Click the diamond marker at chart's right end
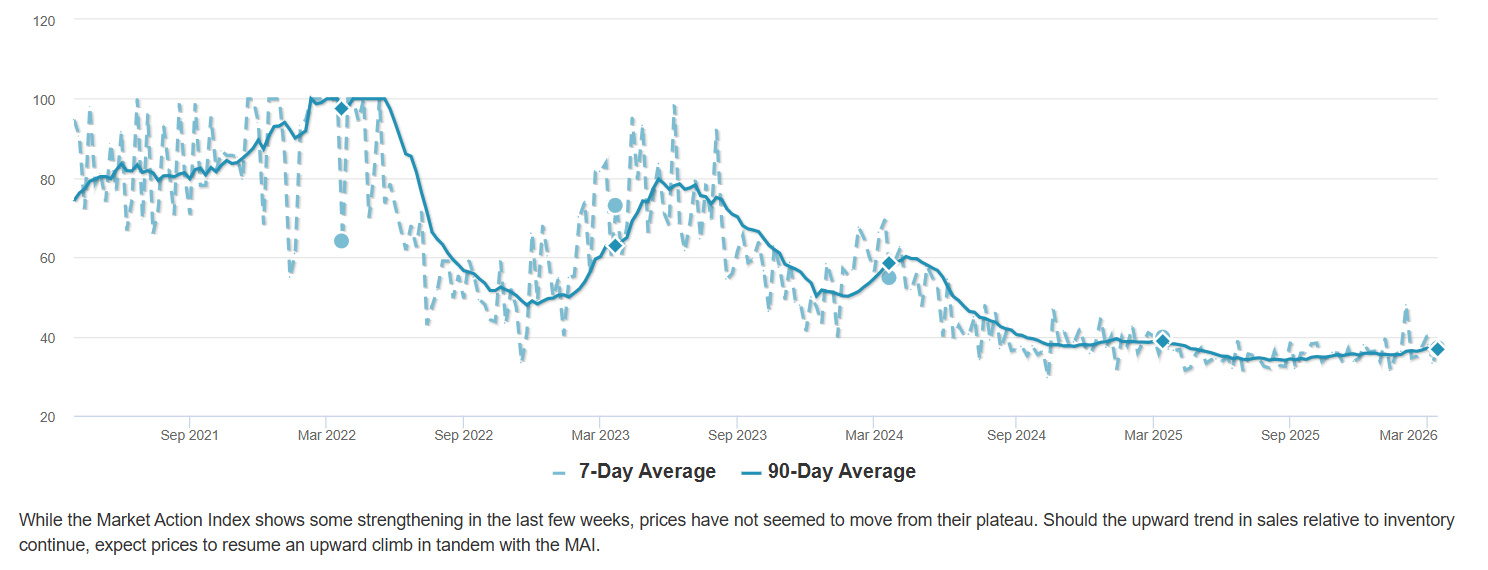This screenshot has width=1488, height=570. pyautogui.click(x=1437, y=349)
